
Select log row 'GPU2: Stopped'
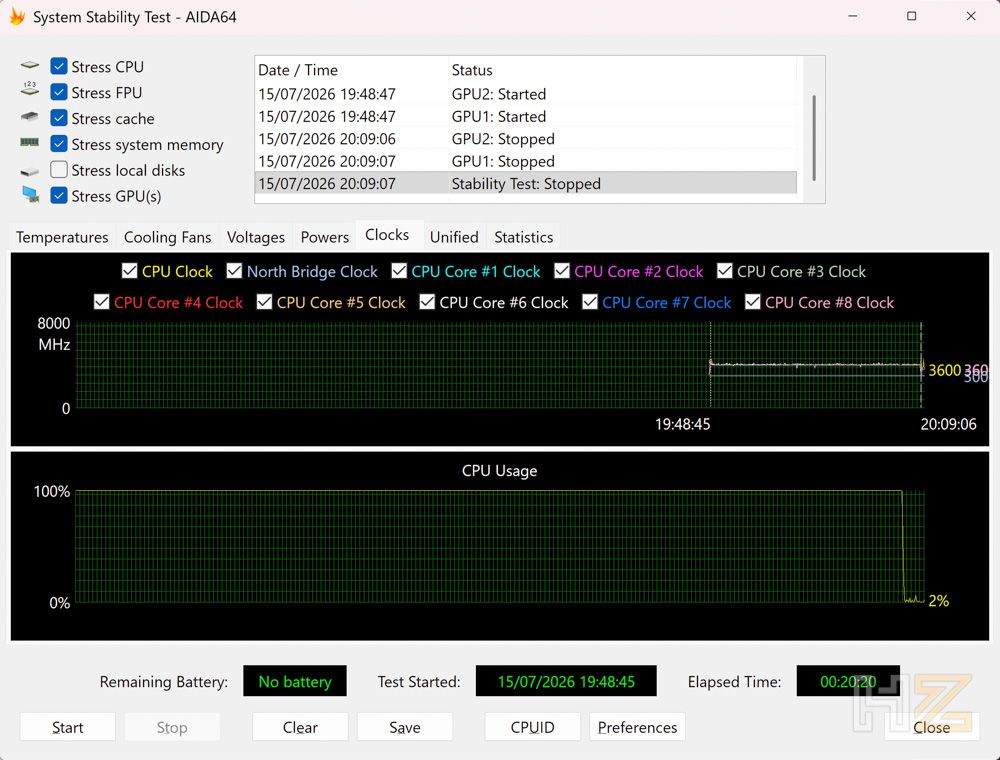tap(526, 138)
